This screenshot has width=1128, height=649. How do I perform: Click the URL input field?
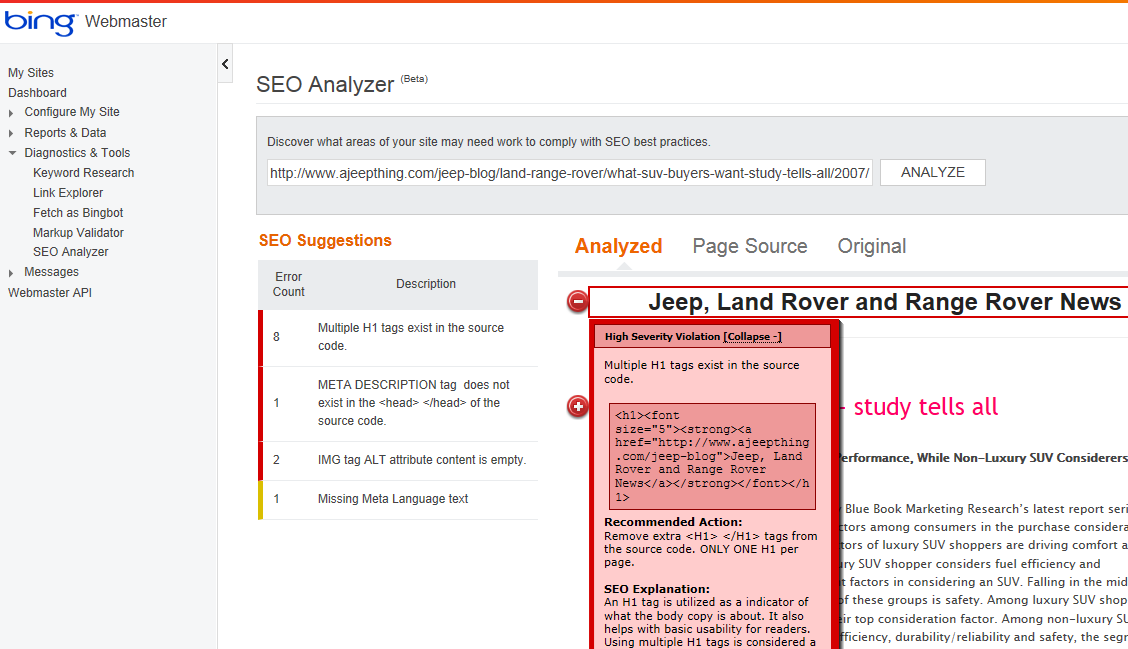[x=570, y=173]
